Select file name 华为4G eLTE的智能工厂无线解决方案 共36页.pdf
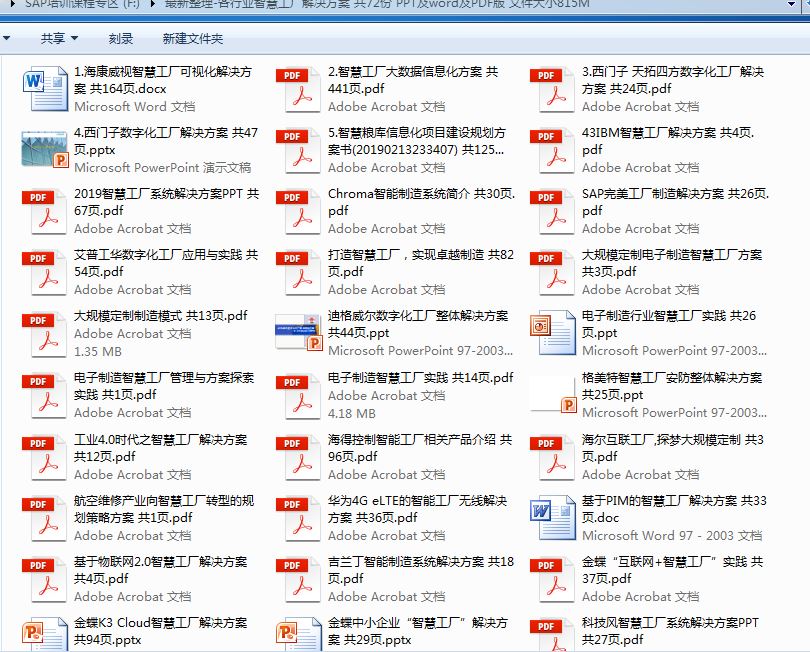The height and width of the screenshot is (652, 810). coord(417,509)
